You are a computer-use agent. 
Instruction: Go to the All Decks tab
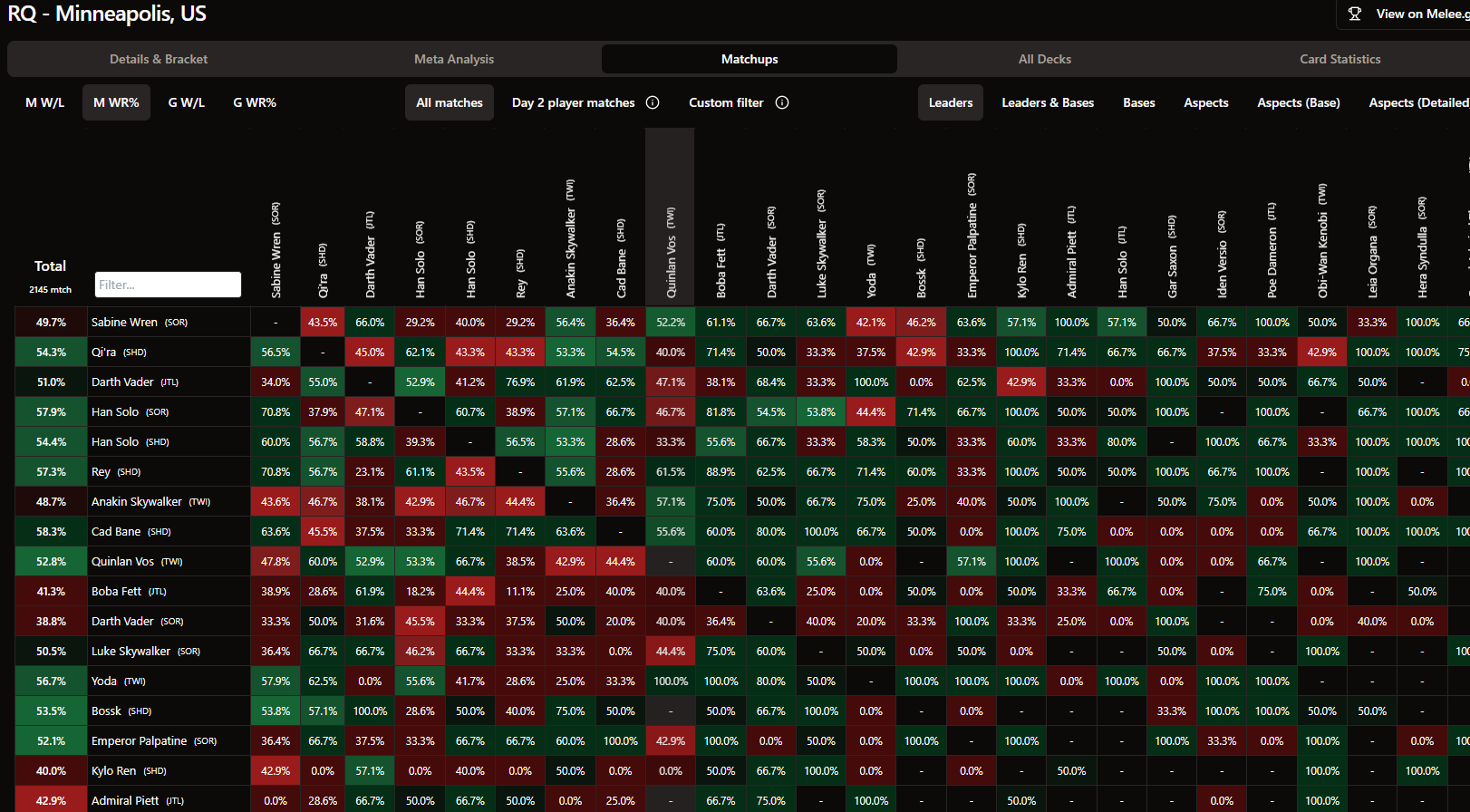[1045, 59]
